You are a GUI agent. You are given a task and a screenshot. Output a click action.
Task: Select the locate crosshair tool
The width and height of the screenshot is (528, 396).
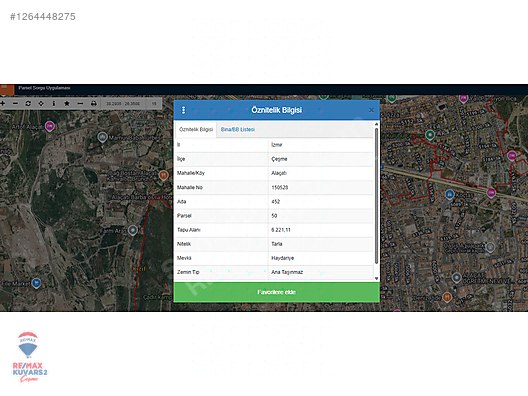tap(41, 103)
